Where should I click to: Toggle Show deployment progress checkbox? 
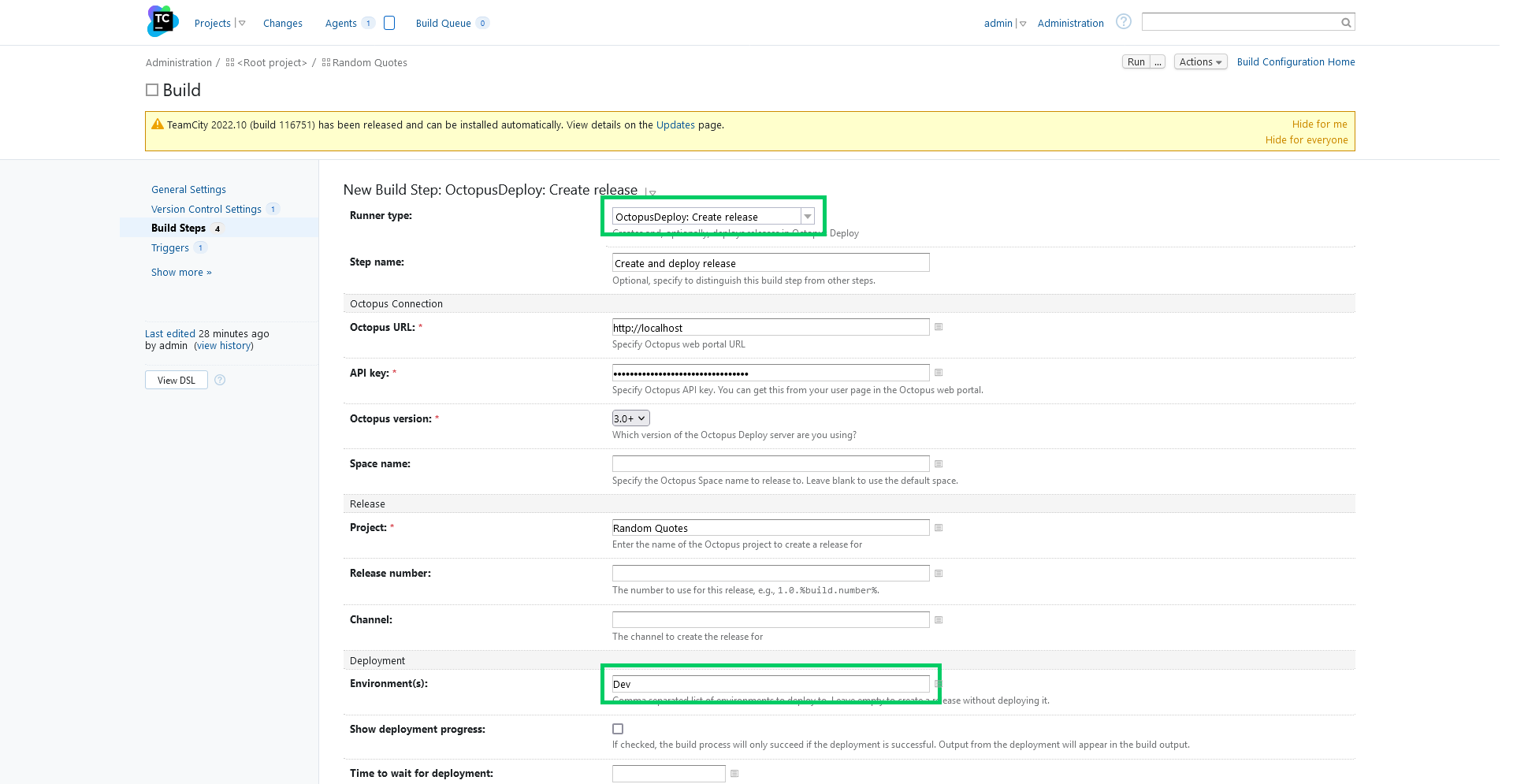click(x=618, y=730)
